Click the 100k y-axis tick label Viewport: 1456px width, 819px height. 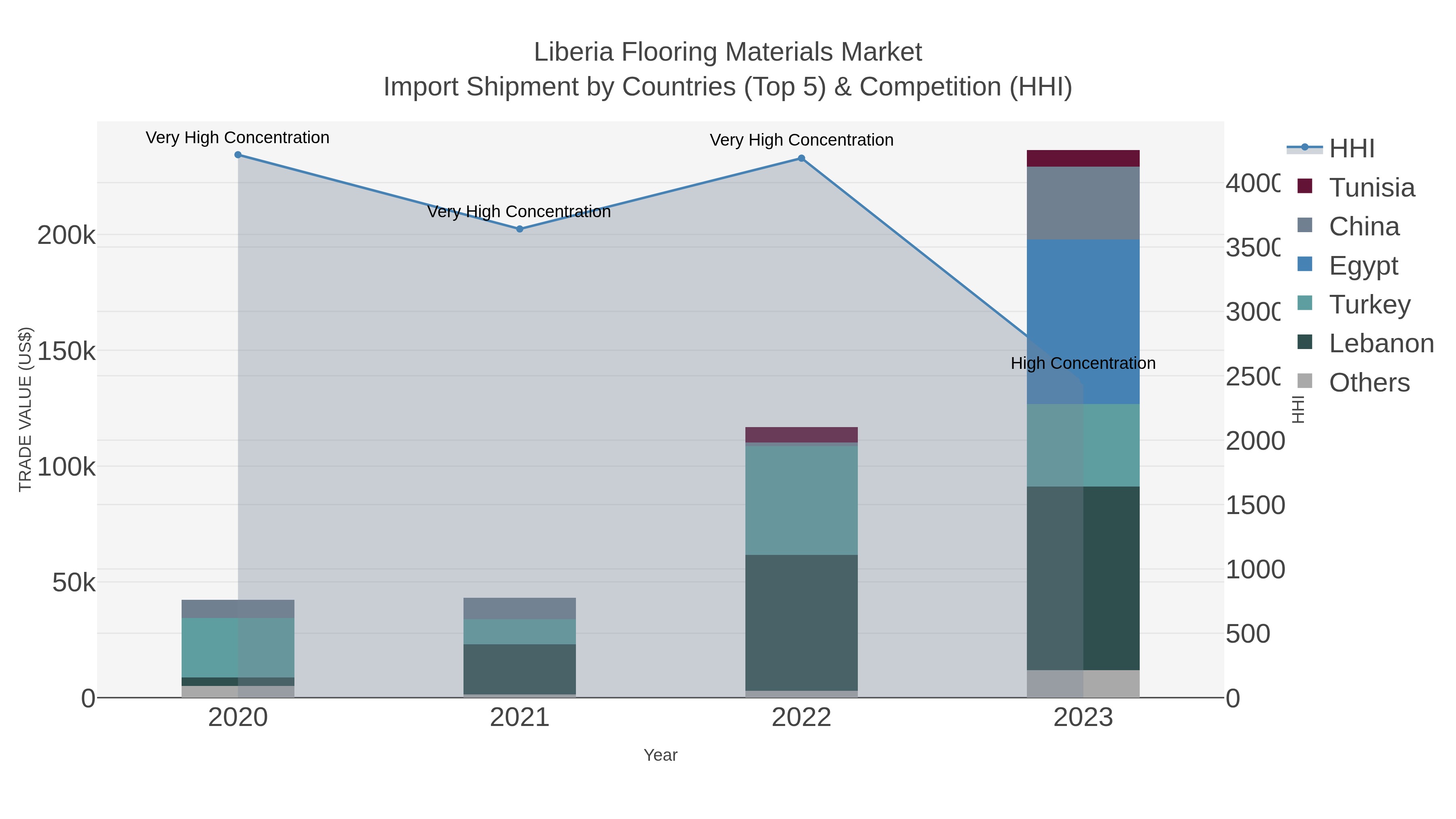[x=67, y=467]
